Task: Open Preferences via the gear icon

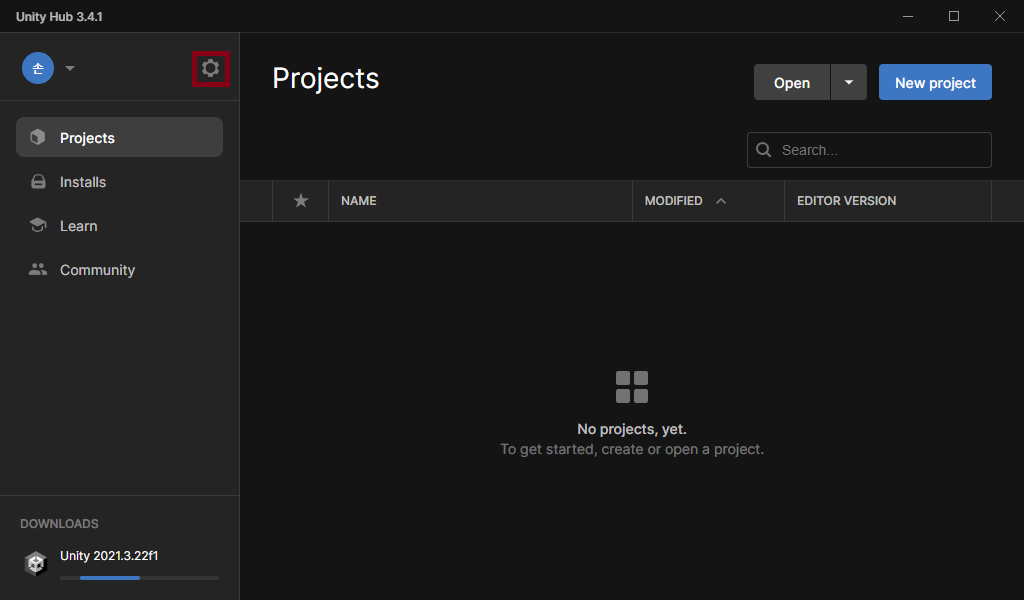Action: click(x=210, y=68)
